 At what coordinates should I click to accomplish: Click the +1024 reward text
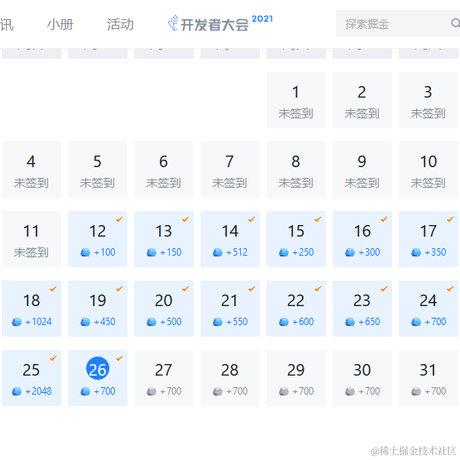[39, 322]
